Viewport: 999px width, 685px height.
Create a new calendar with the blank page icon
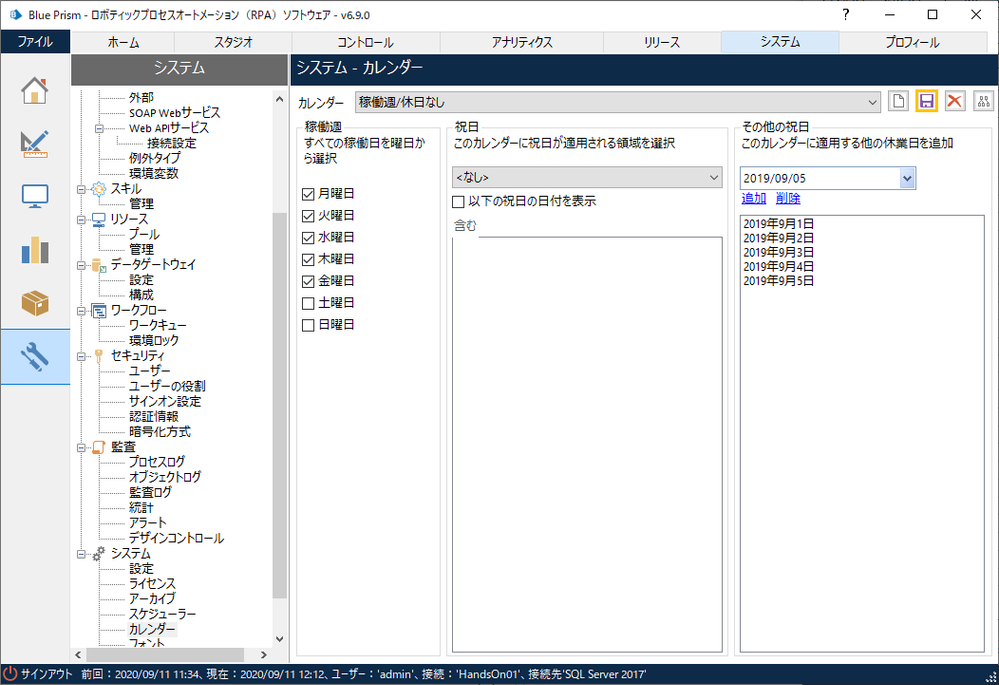[898, 101]
